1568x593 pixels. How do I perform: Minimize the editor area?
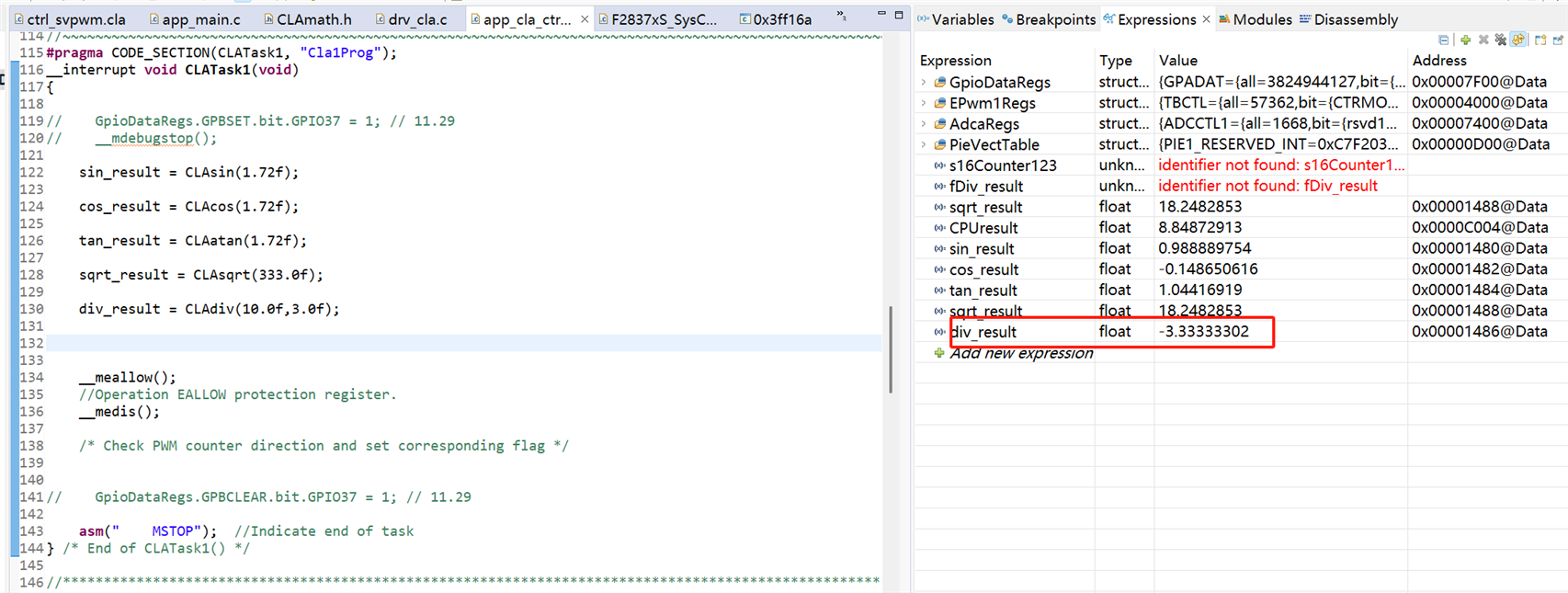(x=881, y=15)
